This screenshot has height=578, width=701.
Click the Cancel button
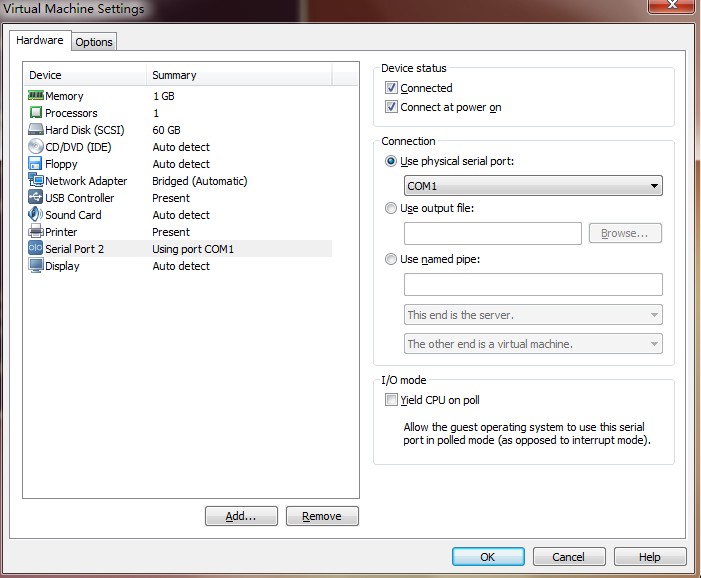(569, 557)
